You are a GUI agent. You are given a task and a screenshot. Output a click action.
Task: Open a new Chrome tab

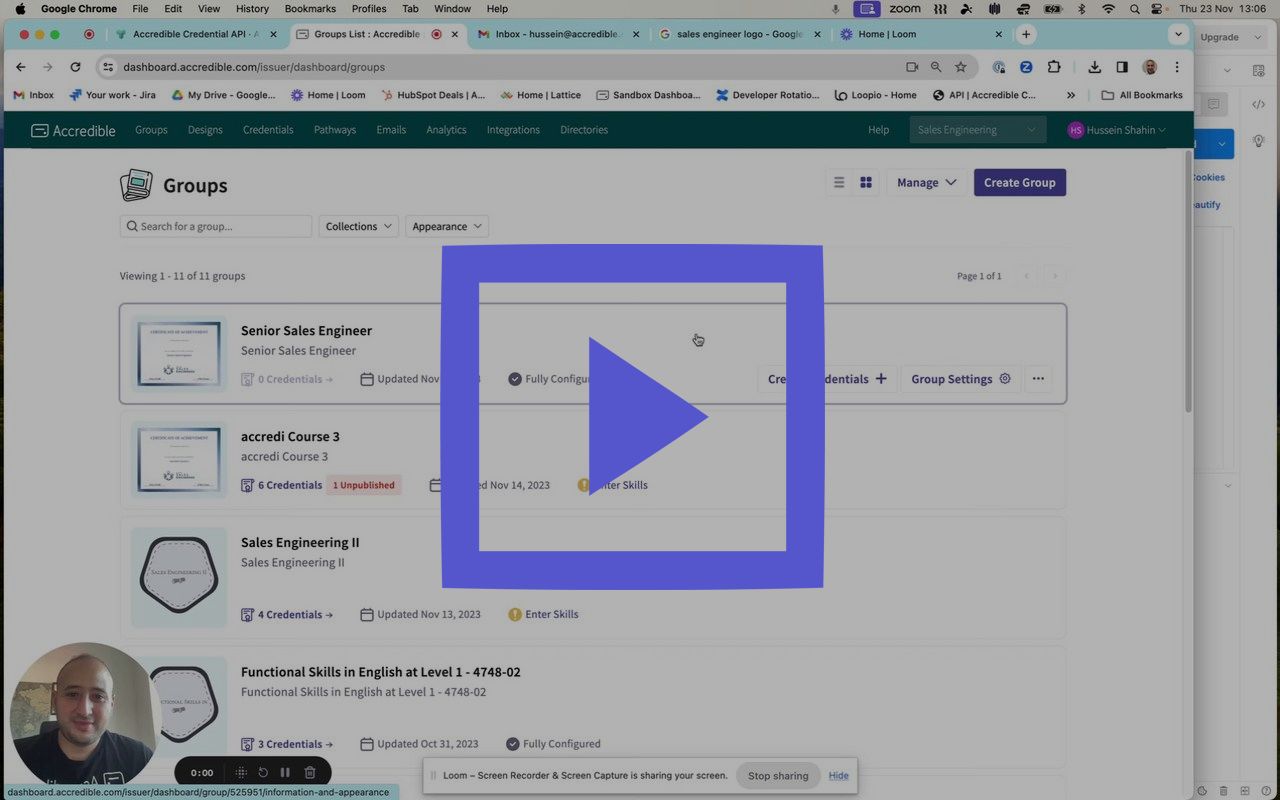pos(1026,34)
